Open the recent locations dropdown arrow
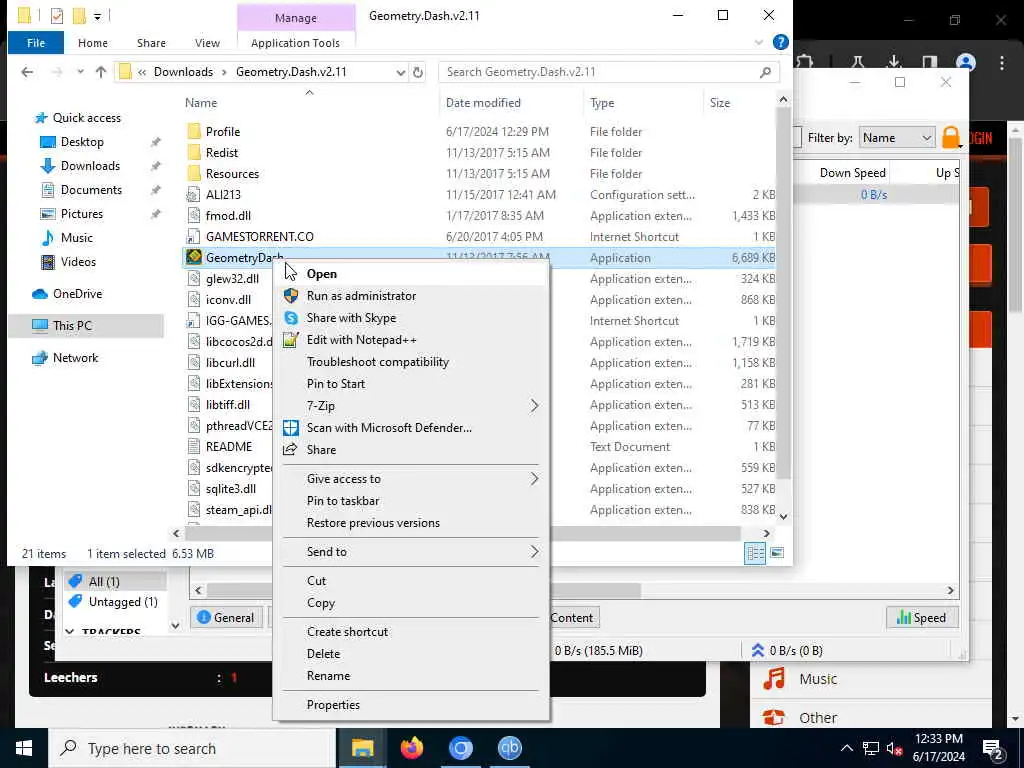Viewport: 1024px width, 768px height. [x=80, y=72]
